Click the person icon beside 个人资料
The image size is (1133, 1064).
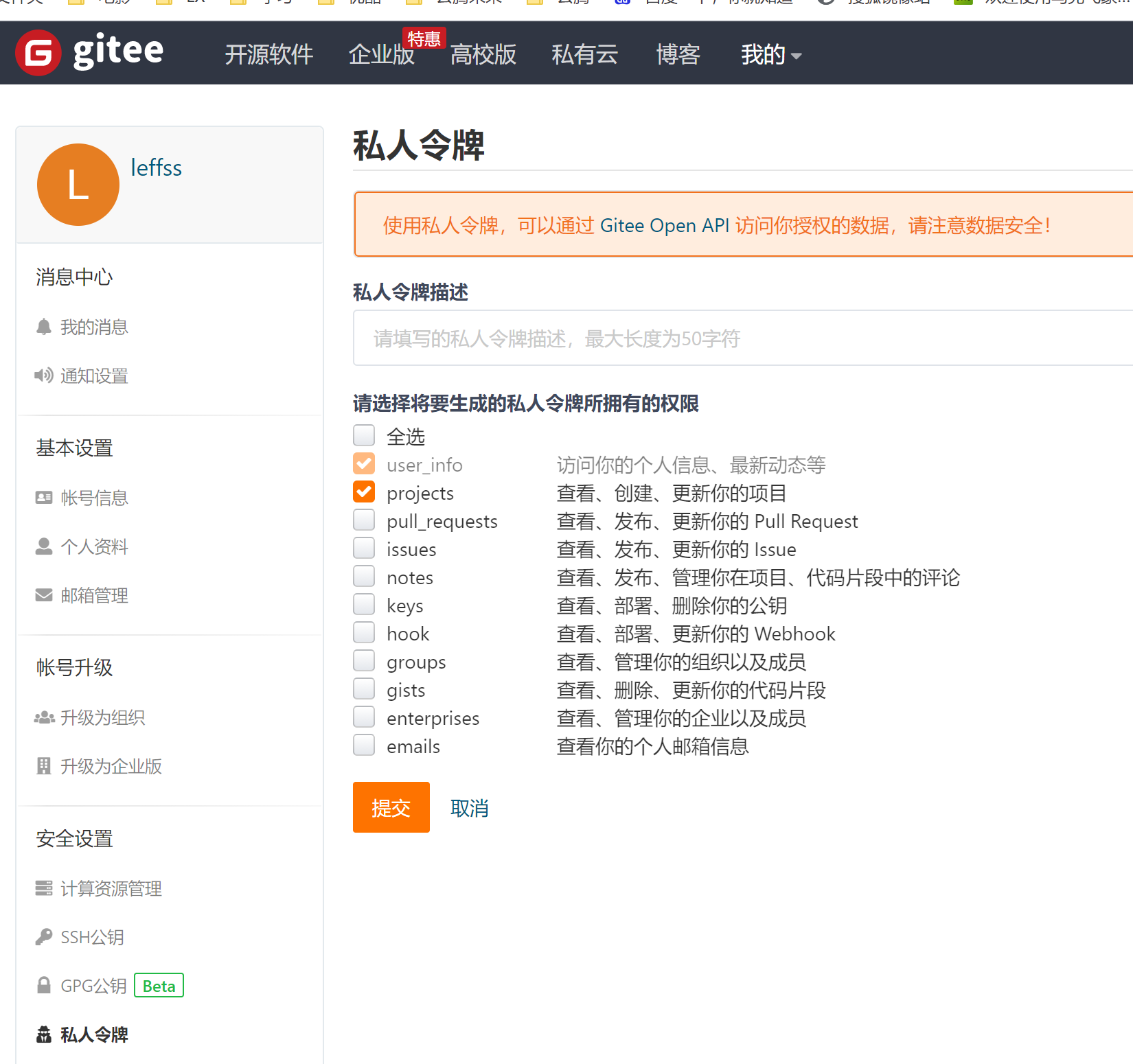coord(44,546)
